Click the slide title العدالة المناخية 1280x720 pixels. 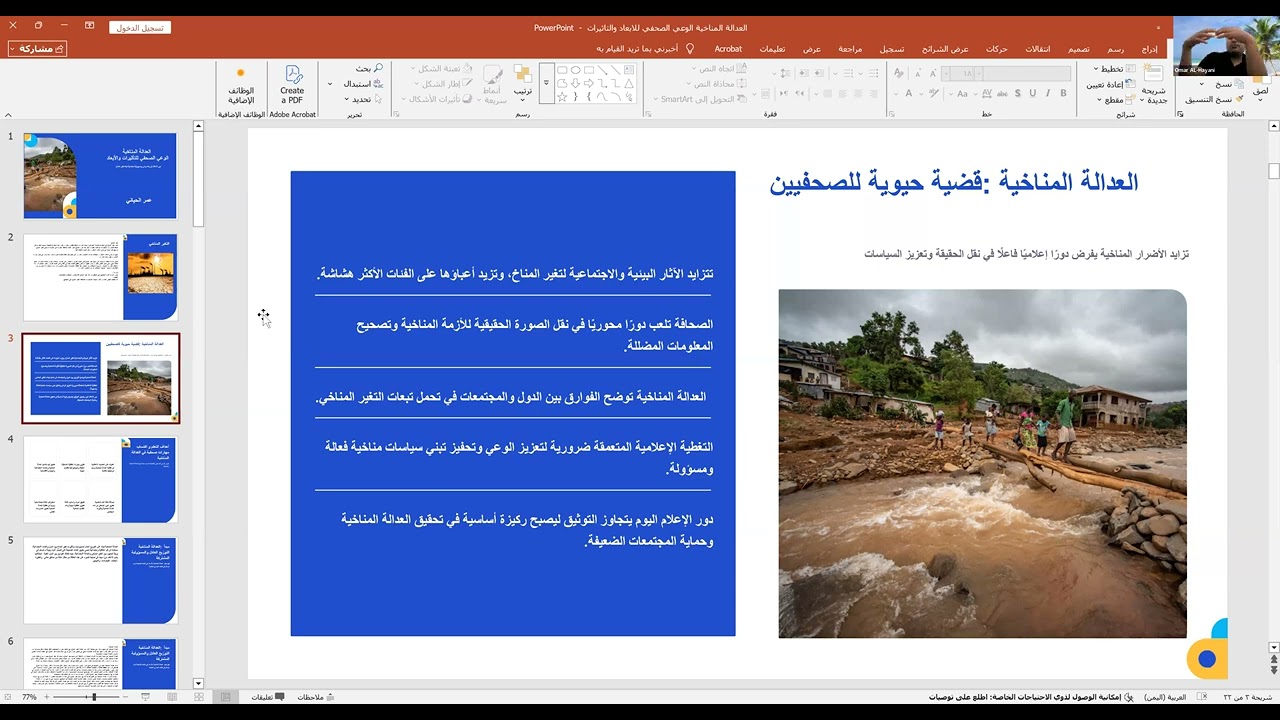[x=953, y=182]
